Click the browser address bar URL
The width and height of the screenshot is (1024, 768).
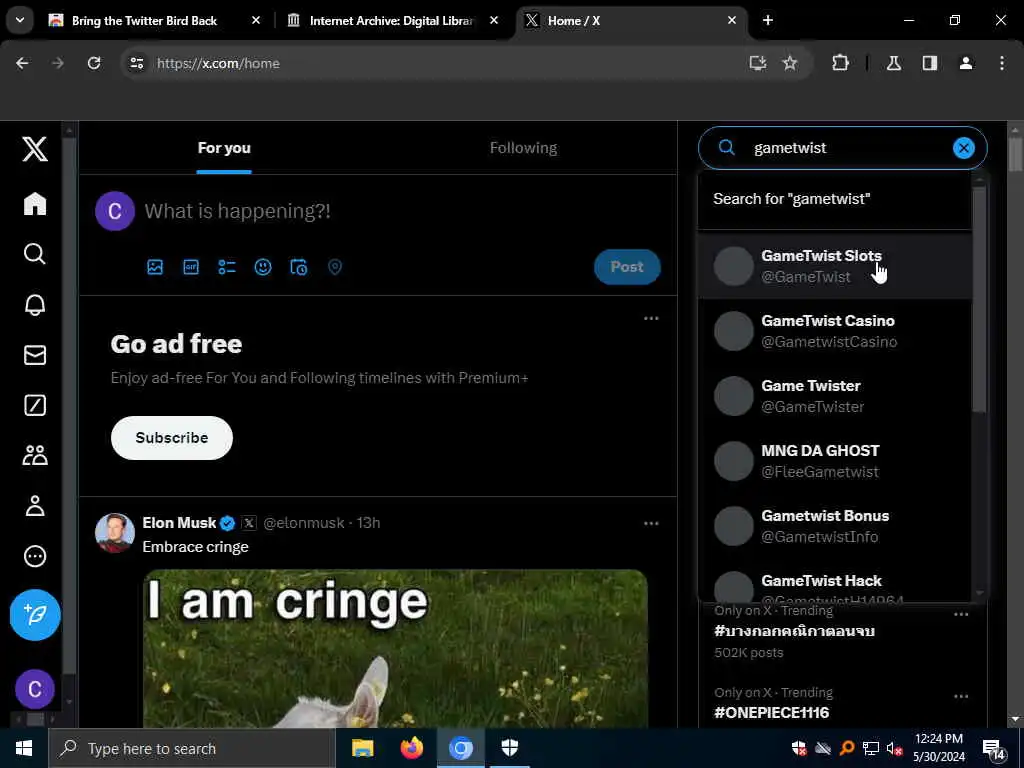218,63
